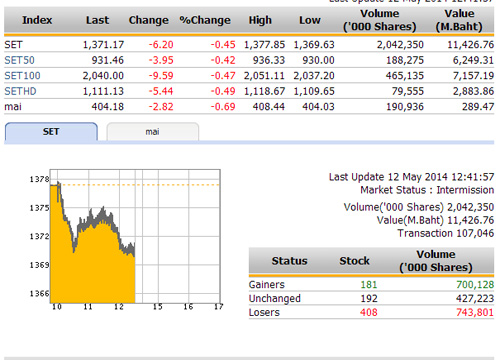Select SET100 change value -9.59
Screen dimensions: 500x360
161,76
